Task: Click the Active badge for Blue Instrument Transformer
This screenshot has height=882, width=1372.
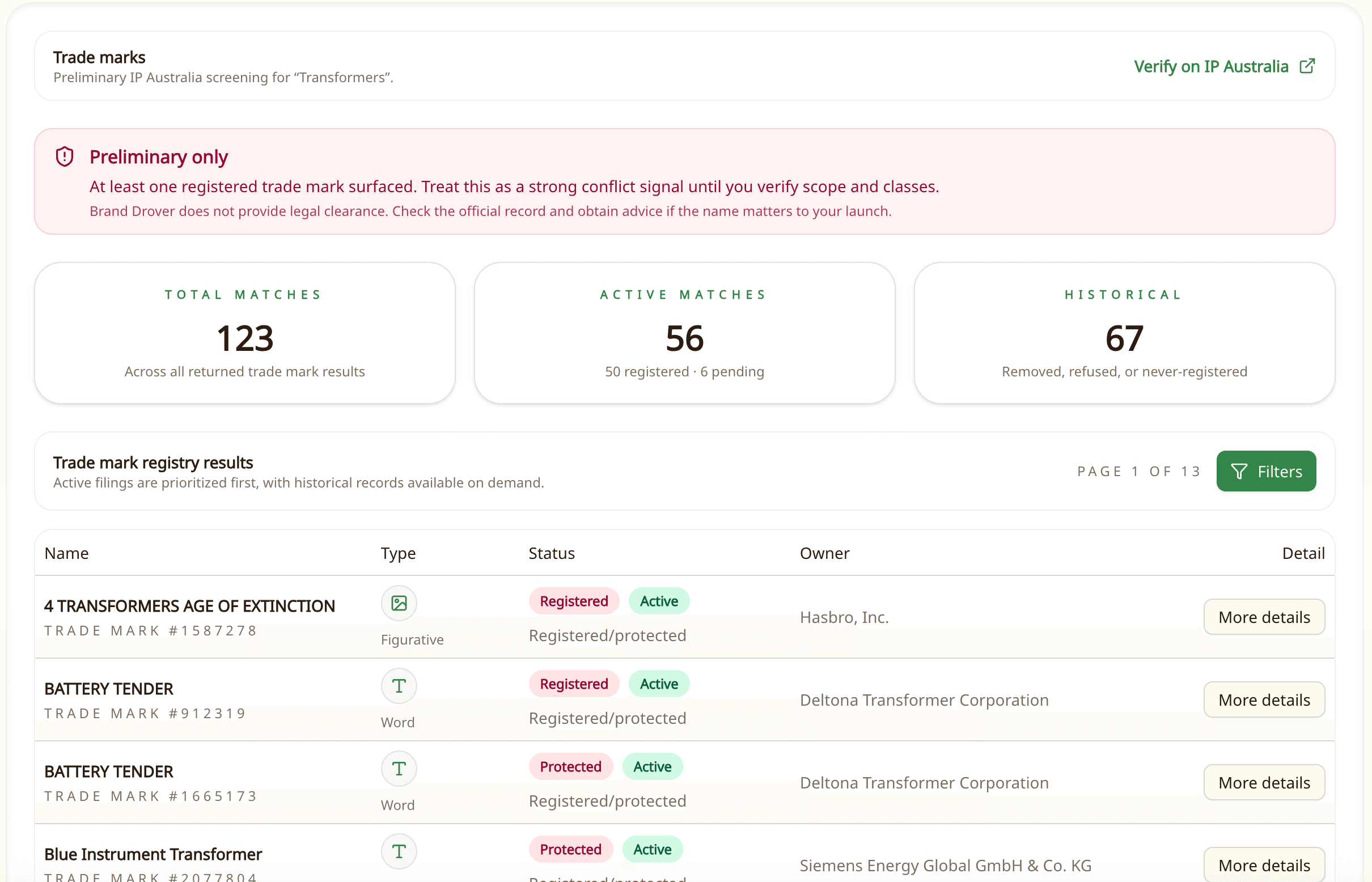Action: (x=652, y=849)
